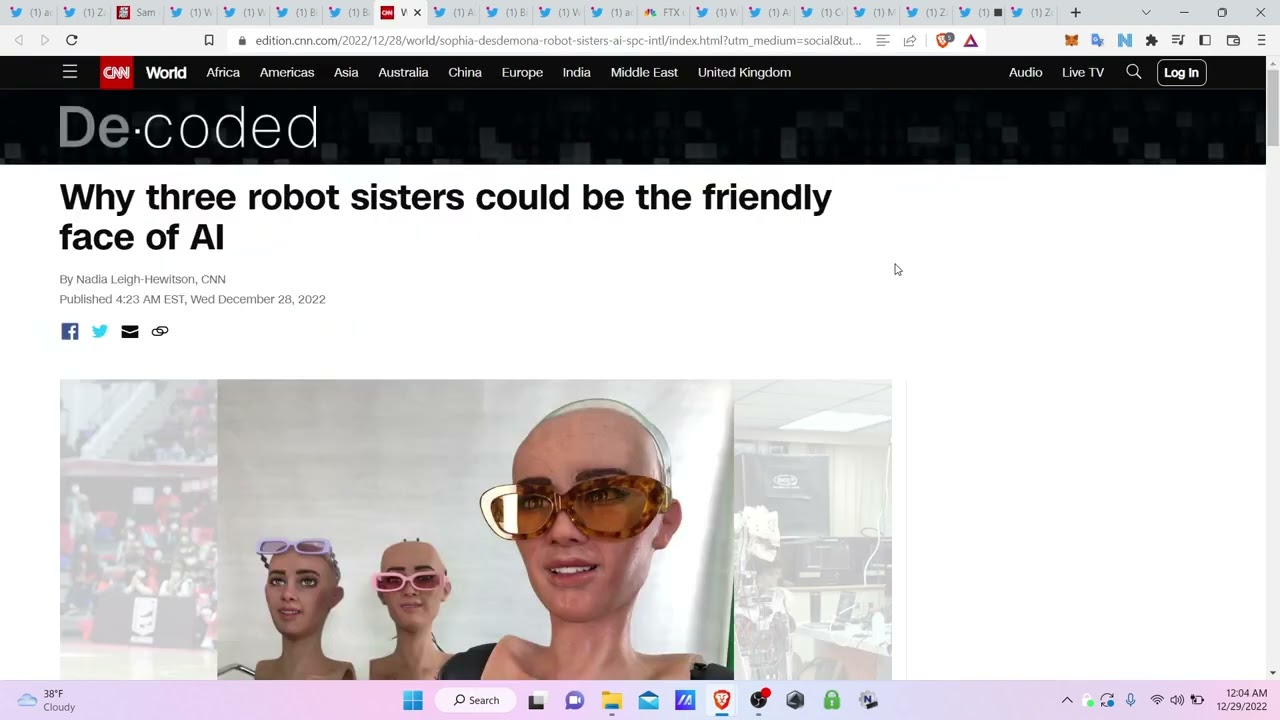Click the article headline text
Image resolution: width=1280 pixels, height=720 pixels.
click(445, 216)
